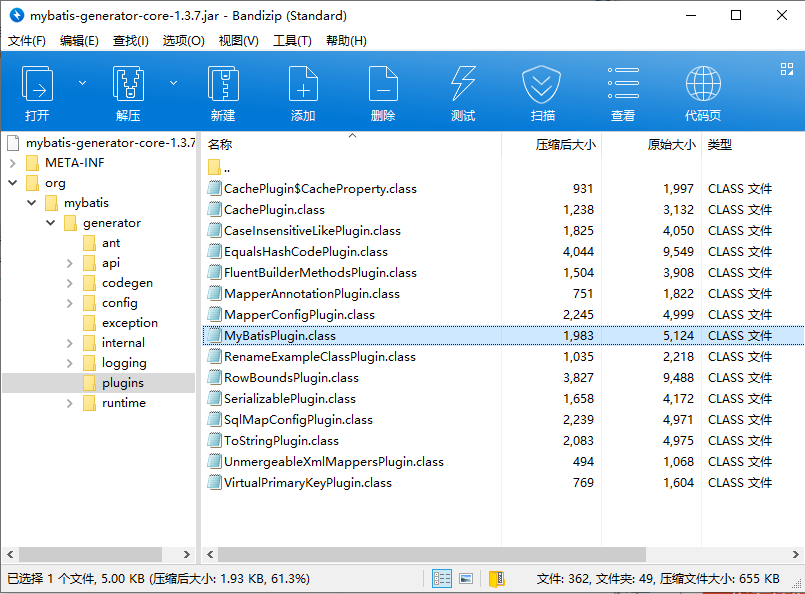Expand the internal folder node
This screenshot has width=805, height=594.
pyautogui.click(x=70, y=343)
